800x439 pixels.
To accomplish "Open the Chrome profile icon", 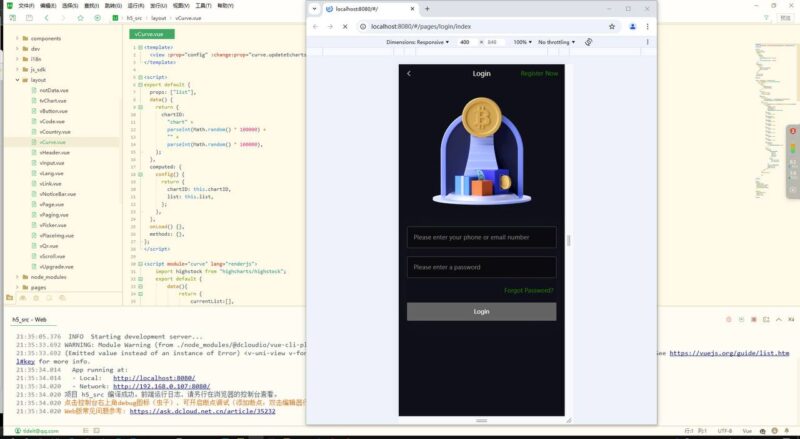I will click(632, 26).
